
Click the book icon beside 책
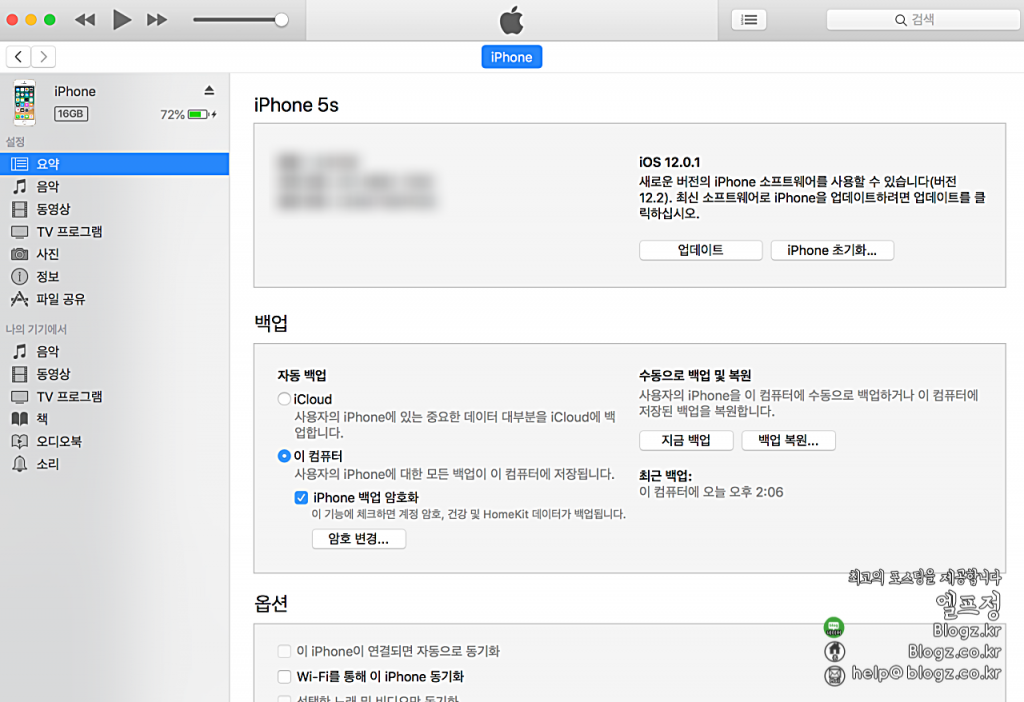[20, 419]
